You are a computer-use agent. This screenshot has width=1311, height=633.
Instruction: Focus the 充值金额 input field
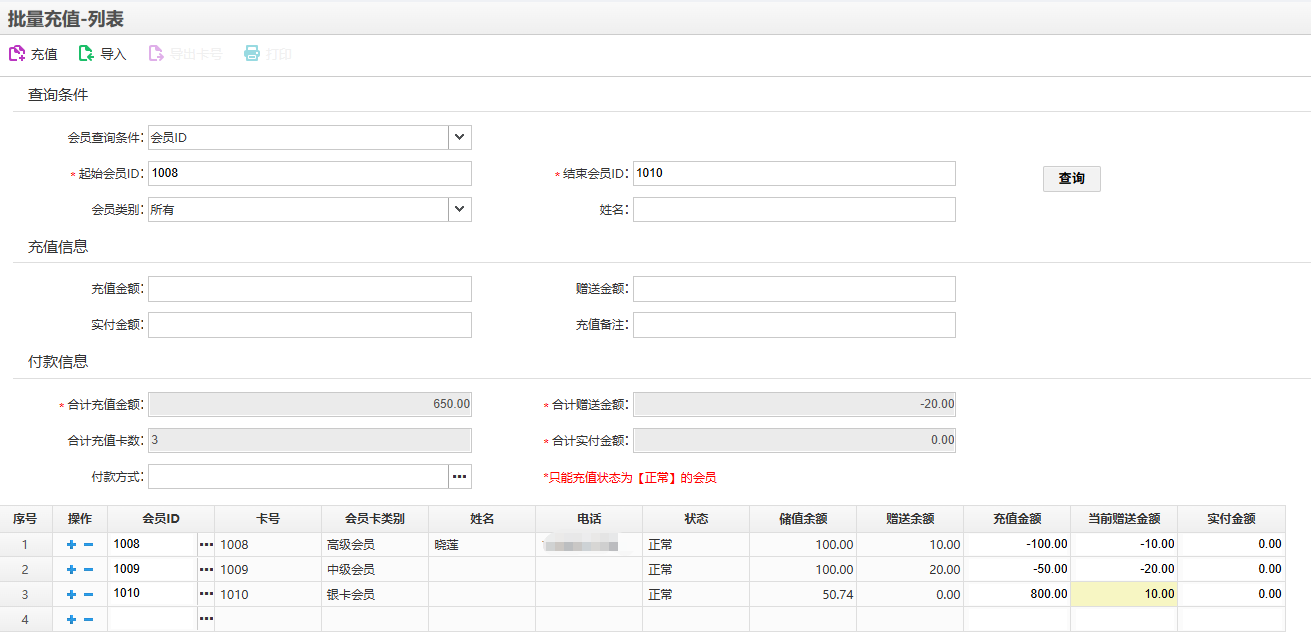309,289
